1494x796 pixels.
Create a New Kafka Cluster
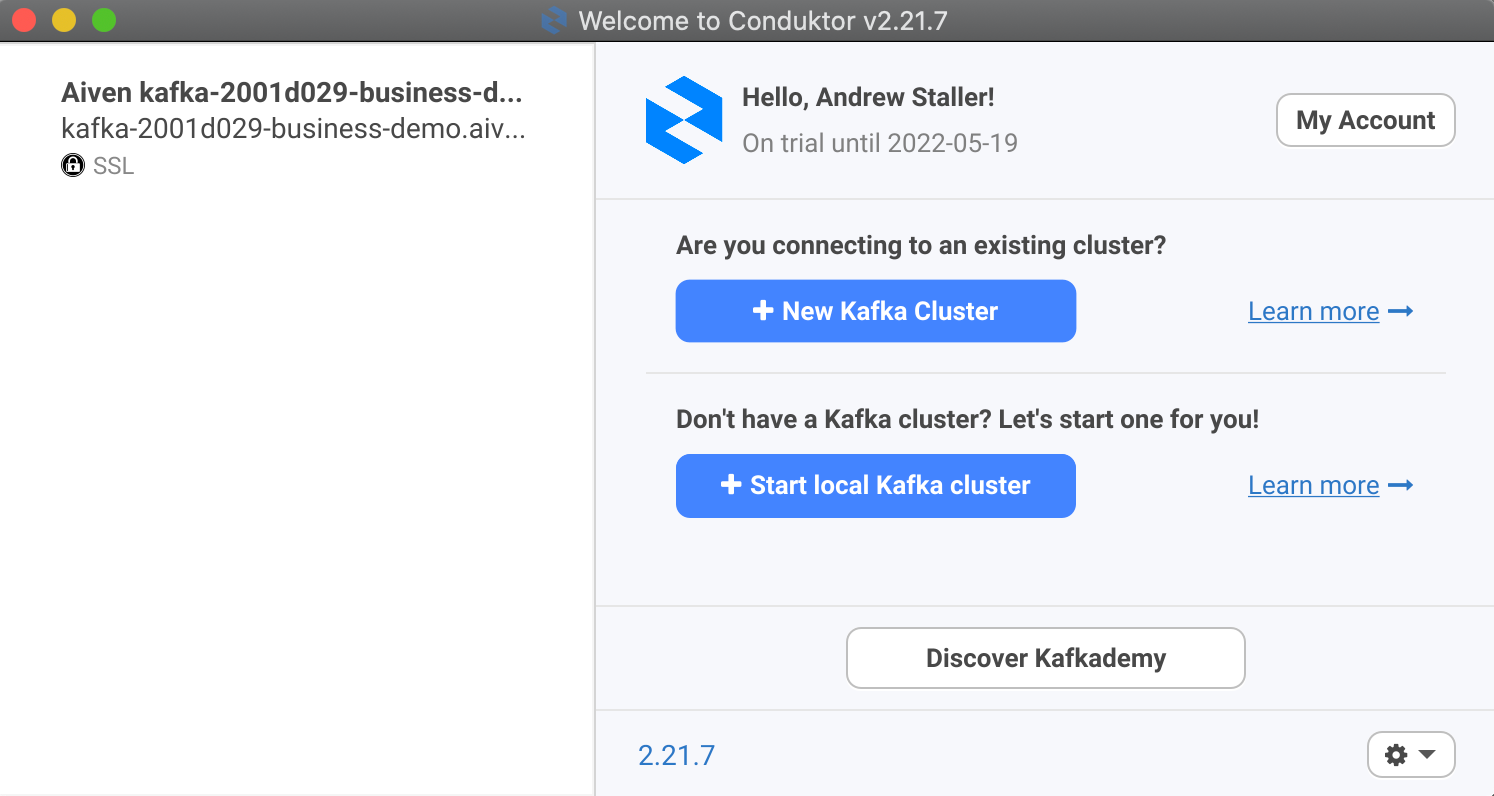coord(876,311)
